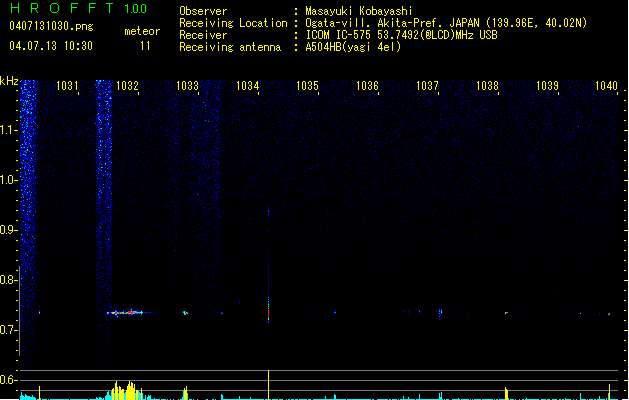Click the vertical spike echo past 1034

[268, 263]
